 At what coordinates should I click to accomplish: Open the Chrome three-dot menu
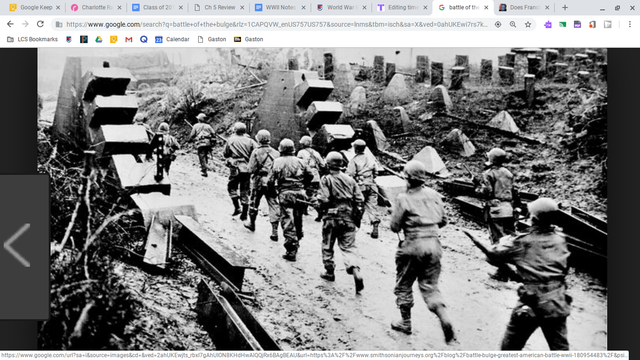pos(630,24)
